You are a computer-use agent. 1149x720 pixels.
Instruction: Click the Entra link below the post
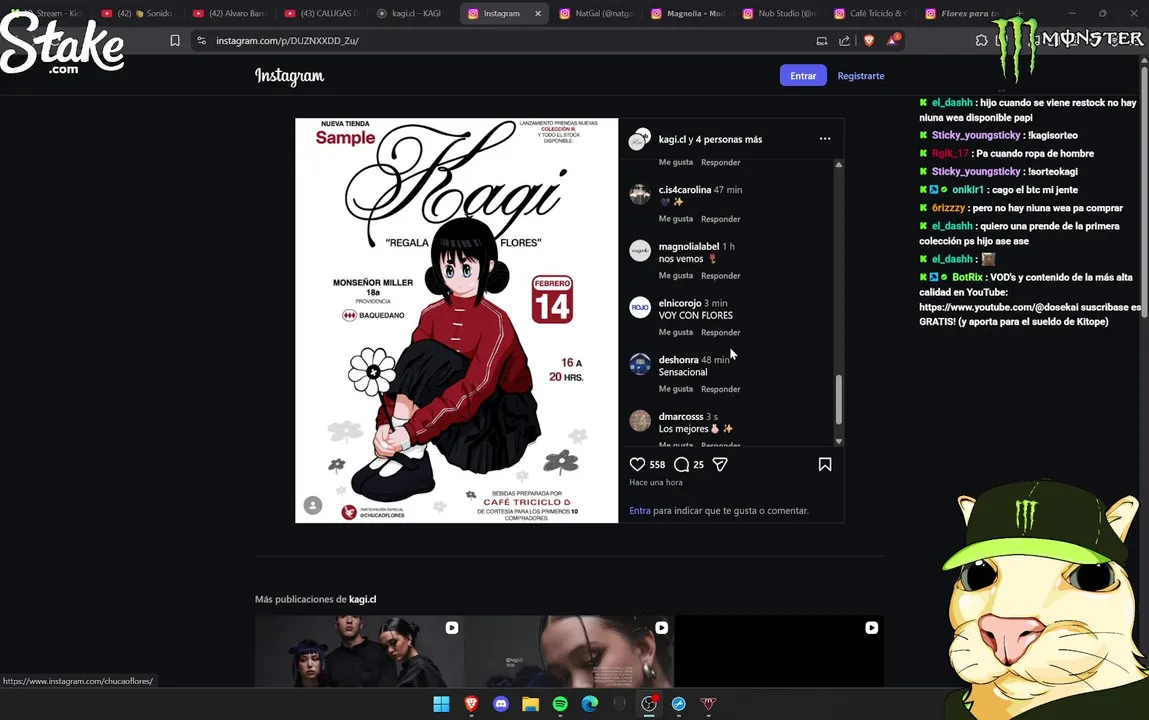tap(640, 511)
